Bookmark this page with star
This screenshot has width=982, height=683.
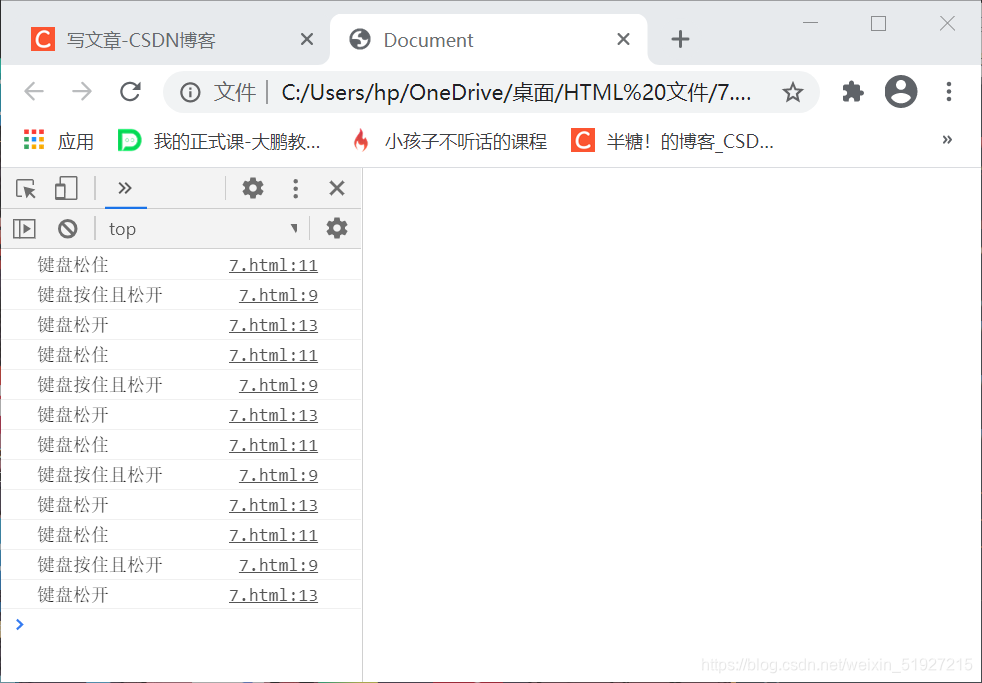pyautogui.click(x=793, y=93)
